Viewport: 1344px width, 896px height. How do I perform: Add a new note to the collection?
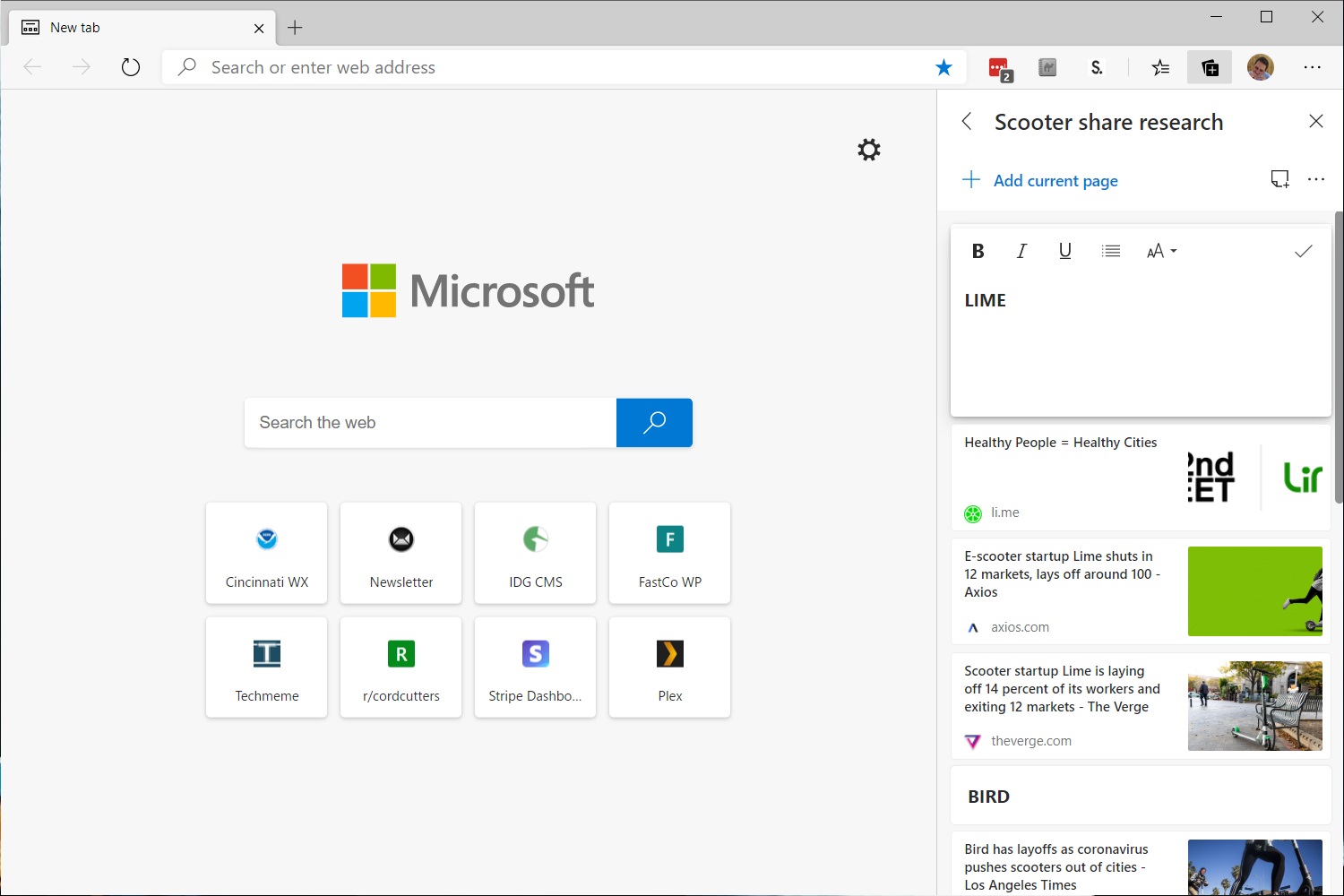1279,180
